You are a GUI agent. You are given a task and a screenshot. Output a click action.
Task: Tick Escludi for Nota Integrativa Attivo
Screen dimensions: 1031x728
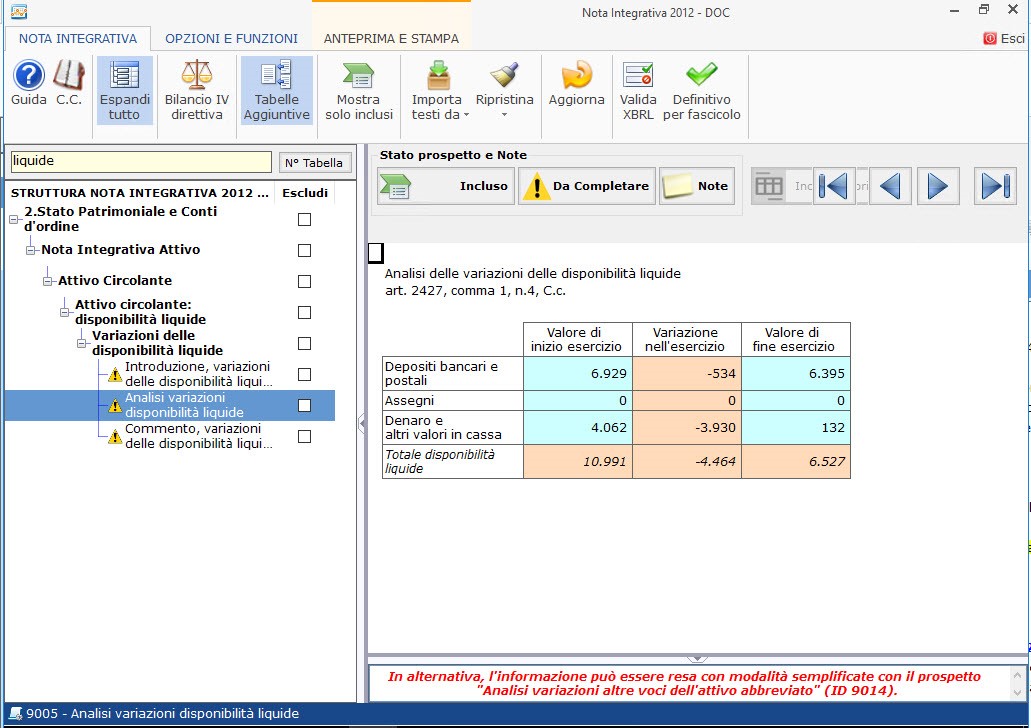click(304, 251)
